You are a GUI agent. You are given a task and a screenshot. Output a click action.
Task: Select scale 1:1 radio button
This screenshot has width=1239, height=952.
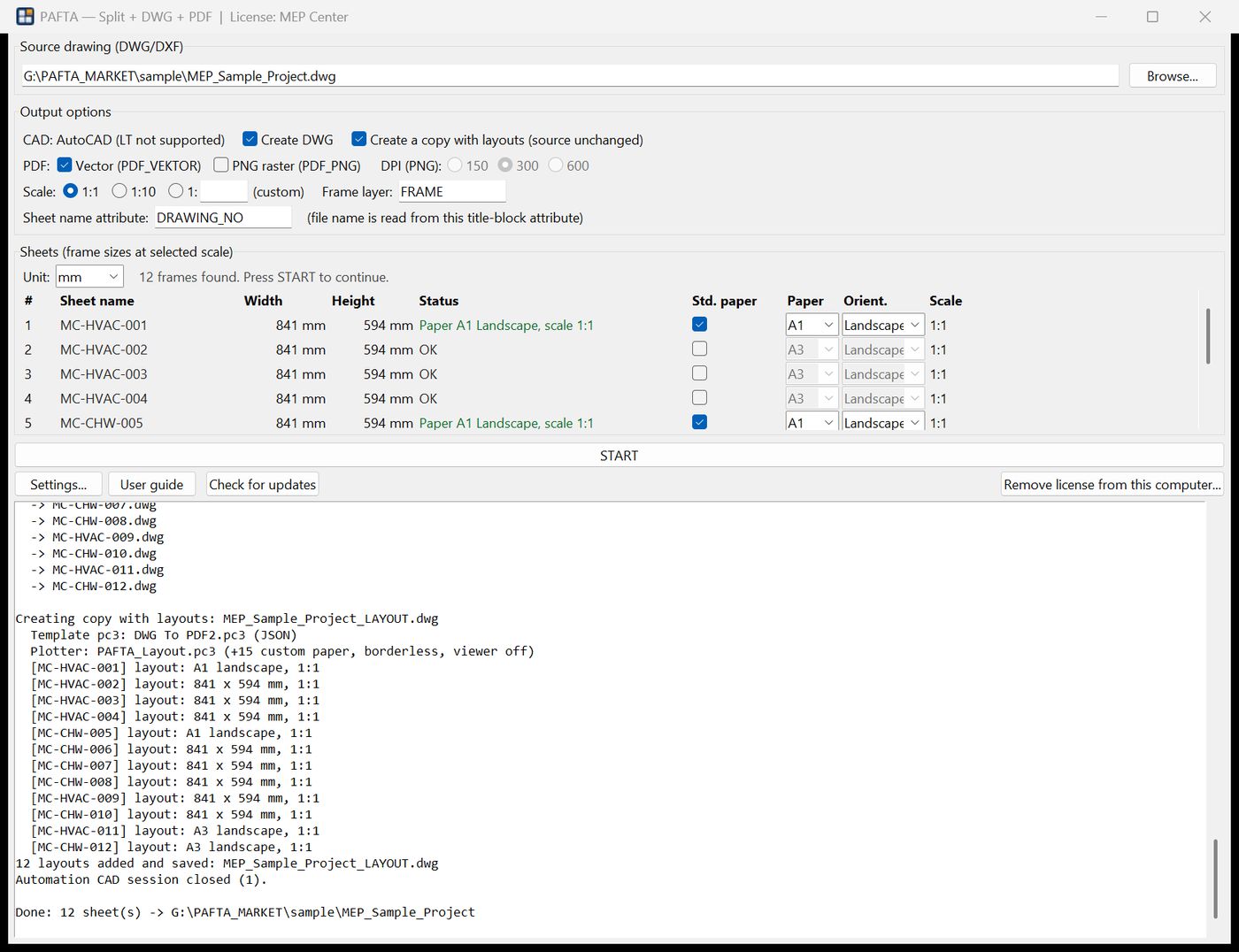(71, 190)
